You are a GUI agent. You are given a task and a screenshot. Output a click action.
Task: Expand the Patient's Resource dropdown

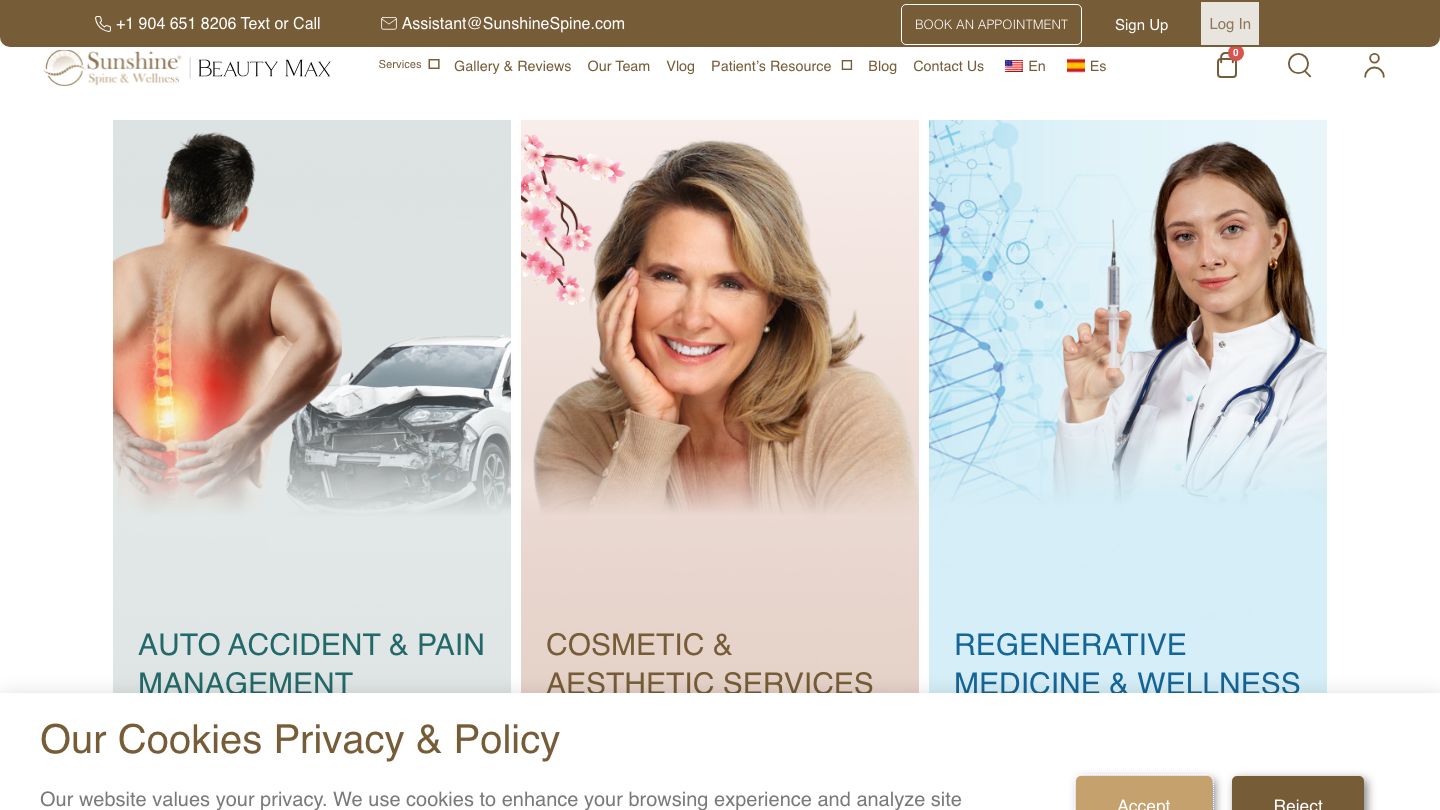tap(781, 66)
